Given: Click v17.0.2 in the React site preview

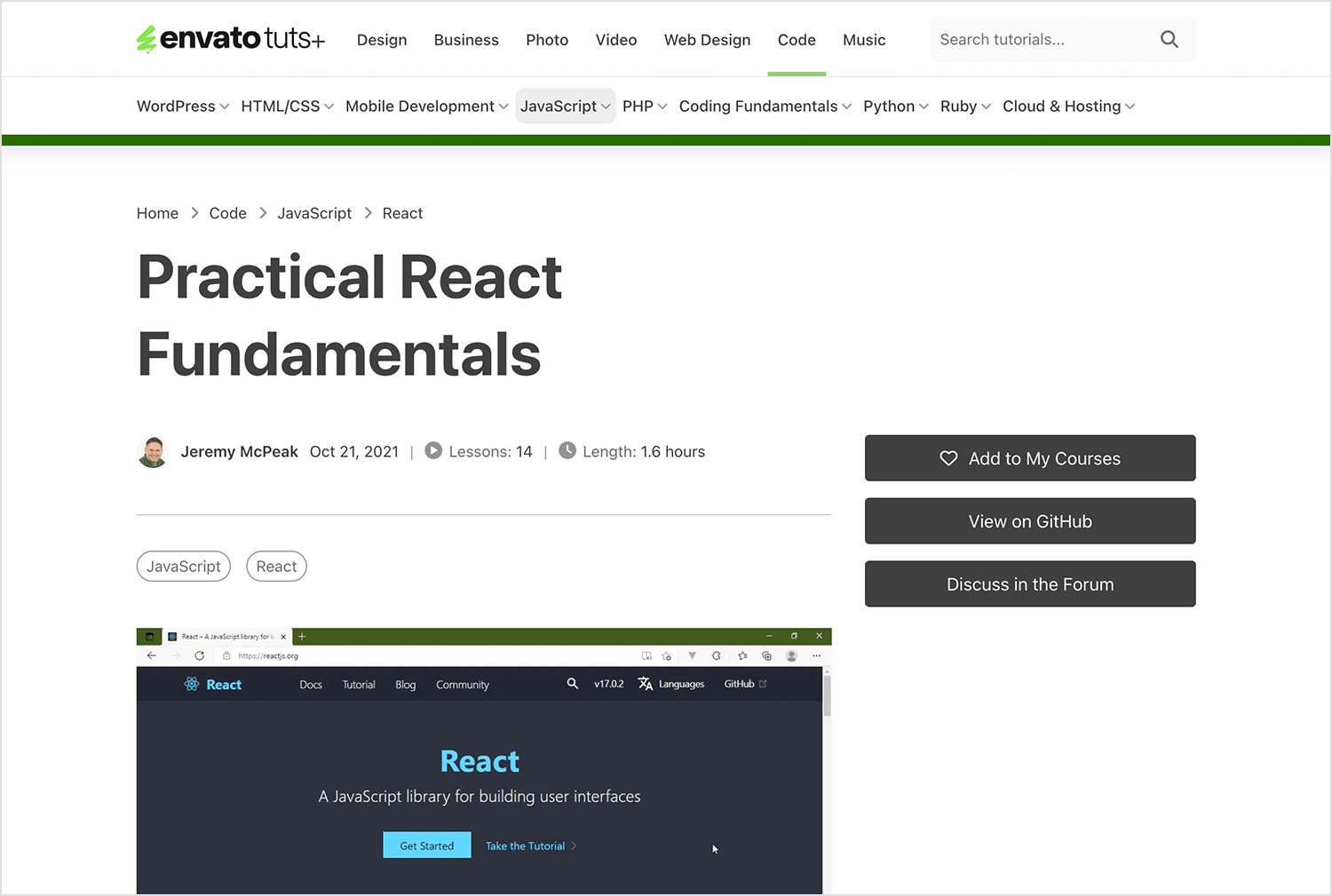Looking at the screenshot, I should pyautogui.click(x=609, y=684).
